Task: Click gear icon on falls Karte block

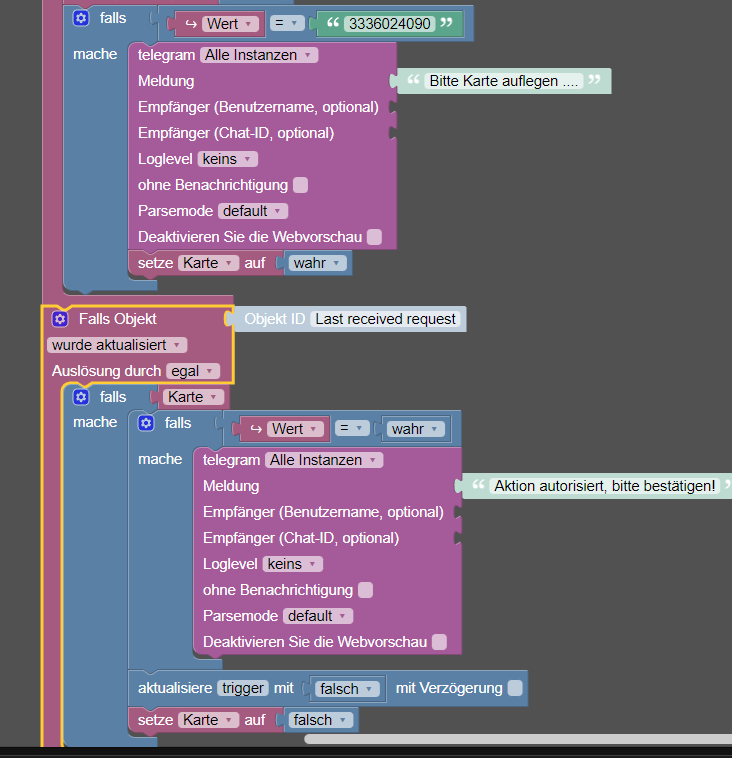Action: pos(81,397)
